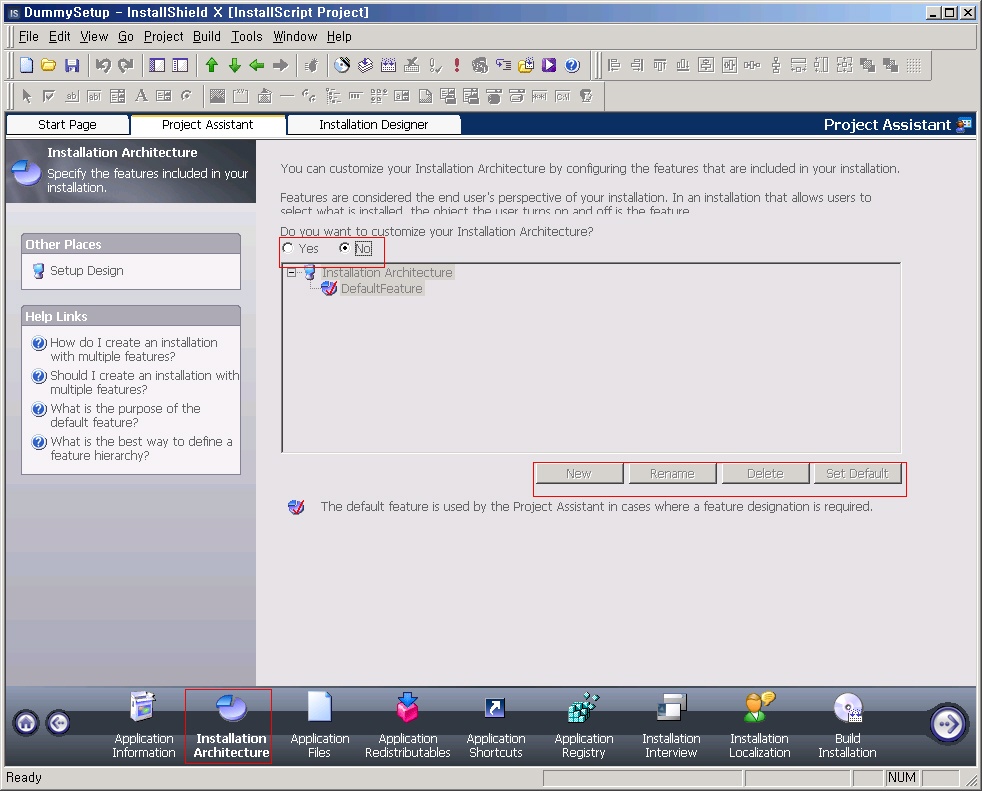Click the CD build media toolbar icon
982x791 pixels.
point(342,65)
